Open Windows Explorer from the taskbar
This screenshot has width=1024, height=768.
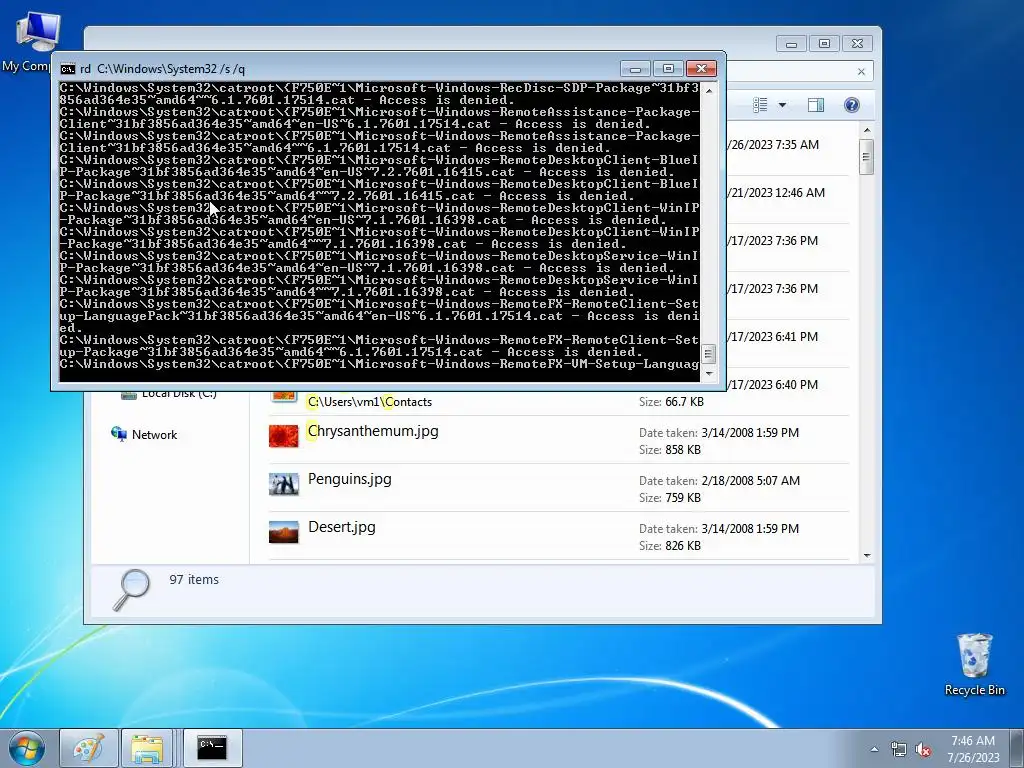[x=147, y=748]
